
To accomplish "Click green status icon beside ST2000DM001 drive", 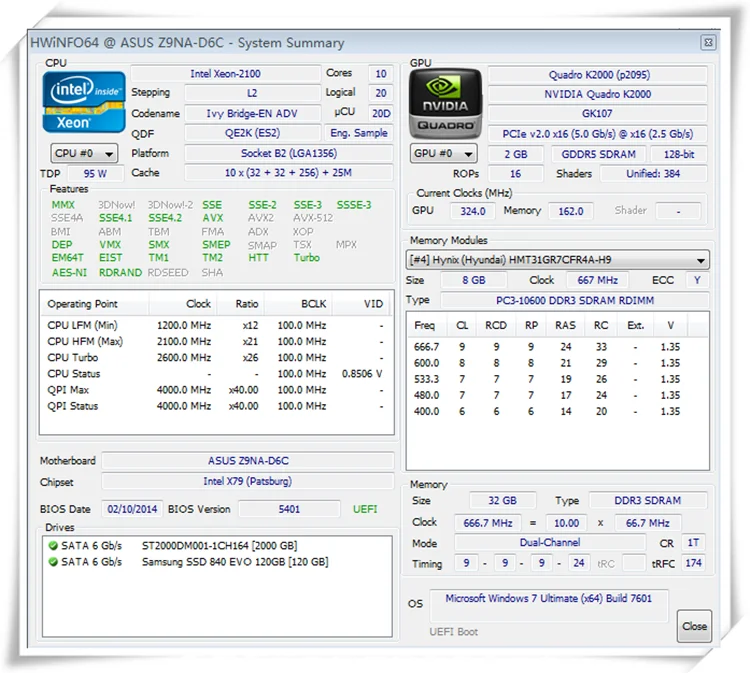I will (53, 545).
